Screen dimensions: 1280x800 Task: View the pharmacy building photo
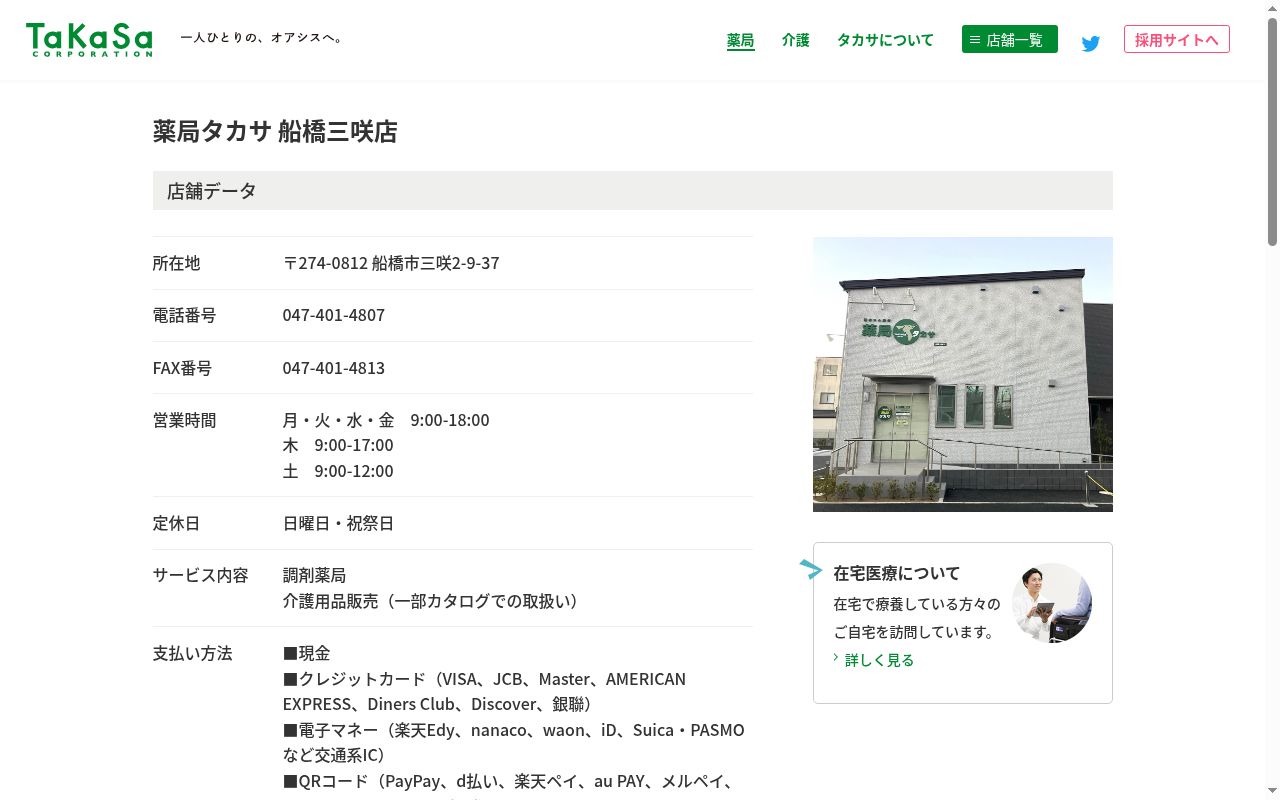pos(963,374)
